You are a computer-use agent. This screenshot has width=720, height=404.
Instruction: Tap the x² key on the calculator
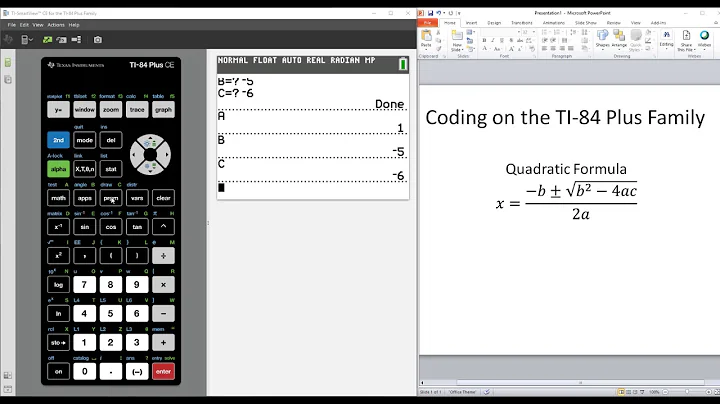(58, 256)
